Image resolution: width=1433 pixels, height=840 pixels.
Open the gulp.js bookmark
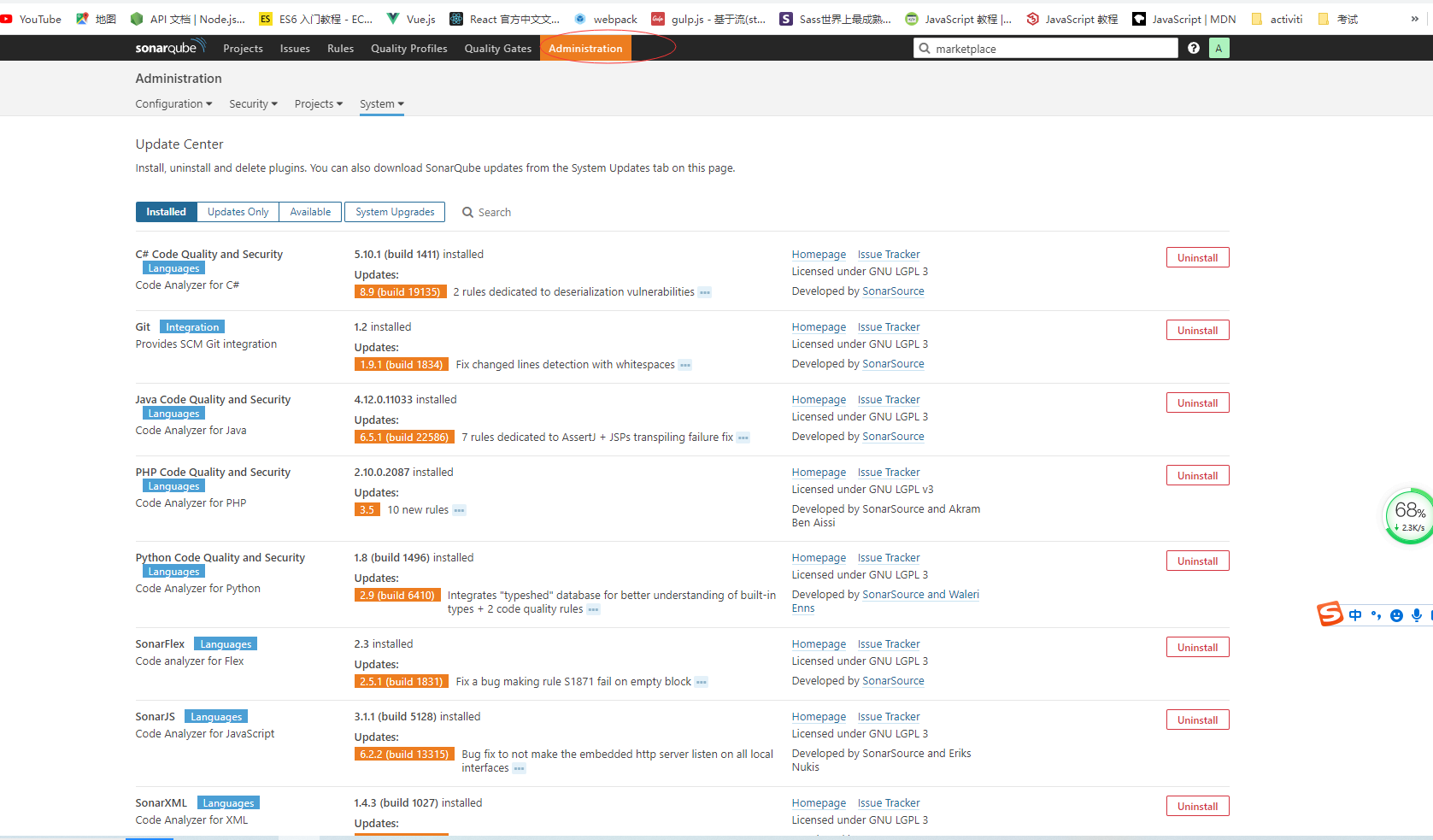point(709,19)
